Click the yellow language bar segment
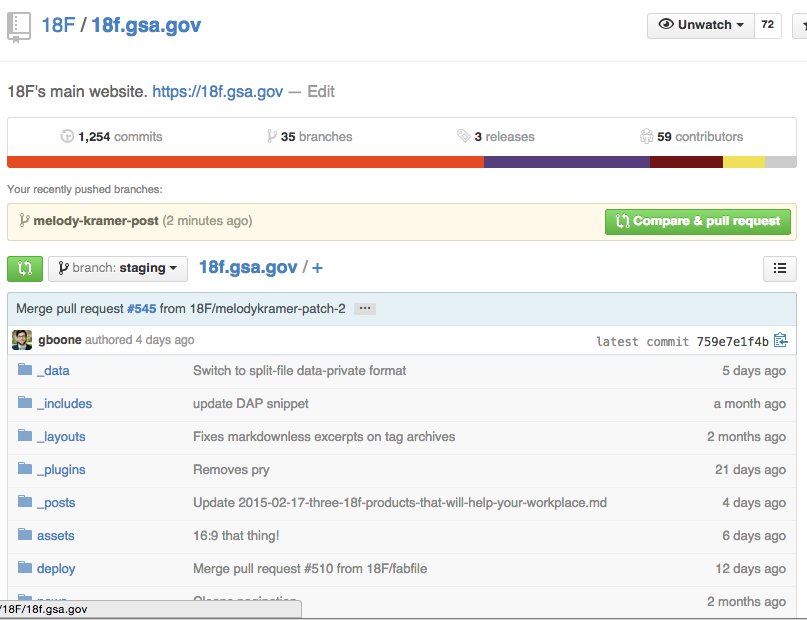 tap(744, 162)
